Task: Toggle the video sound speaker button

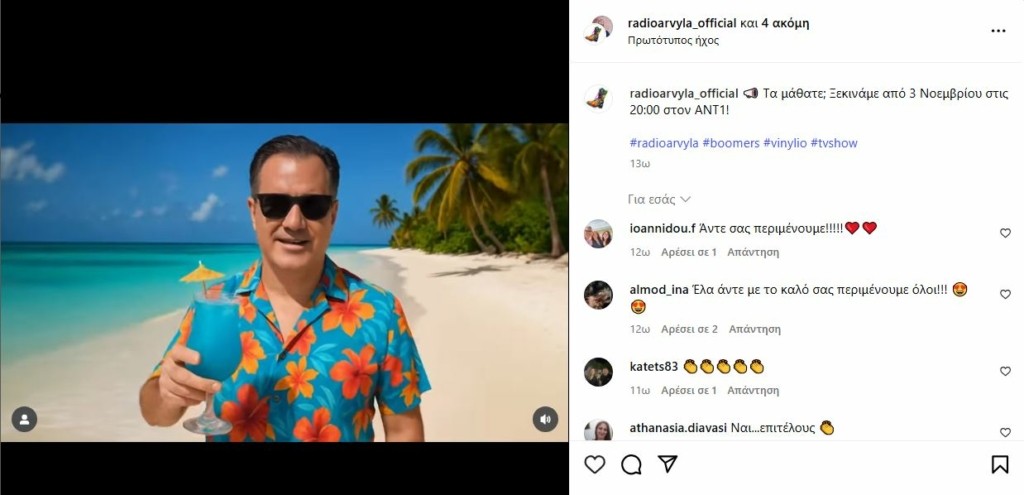Action: [545, 419]
